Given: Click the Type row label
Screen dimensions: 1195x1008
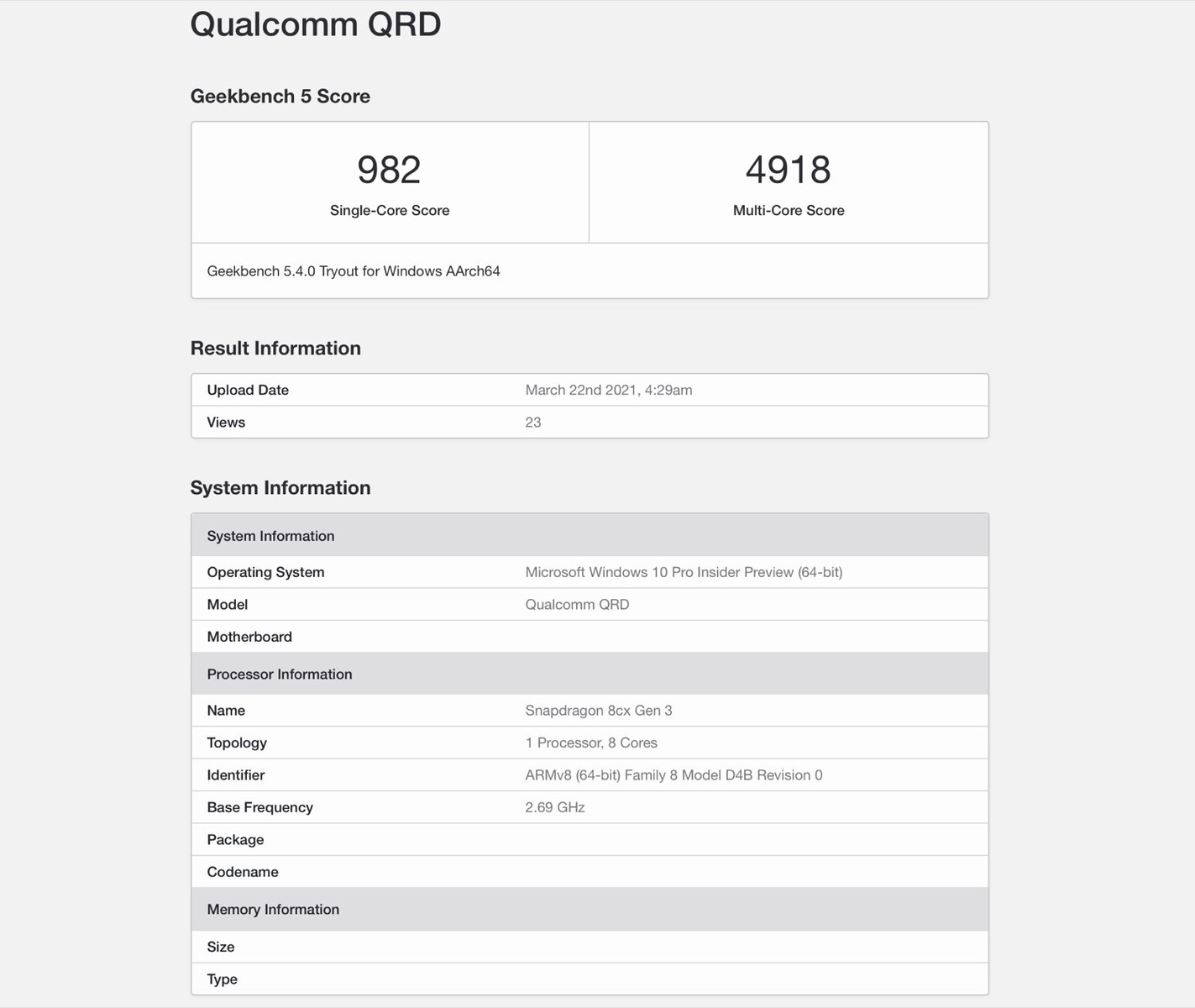Looking at the screenshot, I should tap(223, 979).
